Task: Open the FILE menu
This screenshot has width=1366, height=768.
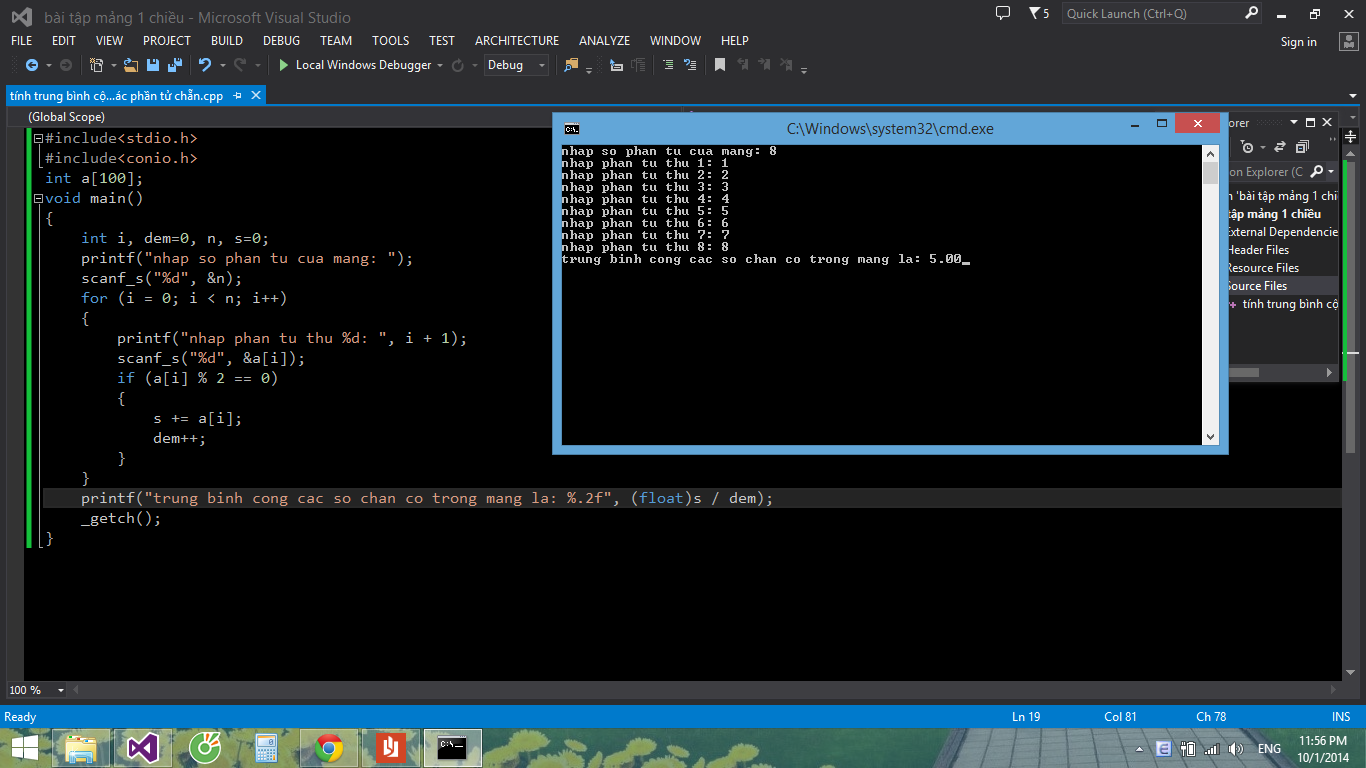Action: 21,41
